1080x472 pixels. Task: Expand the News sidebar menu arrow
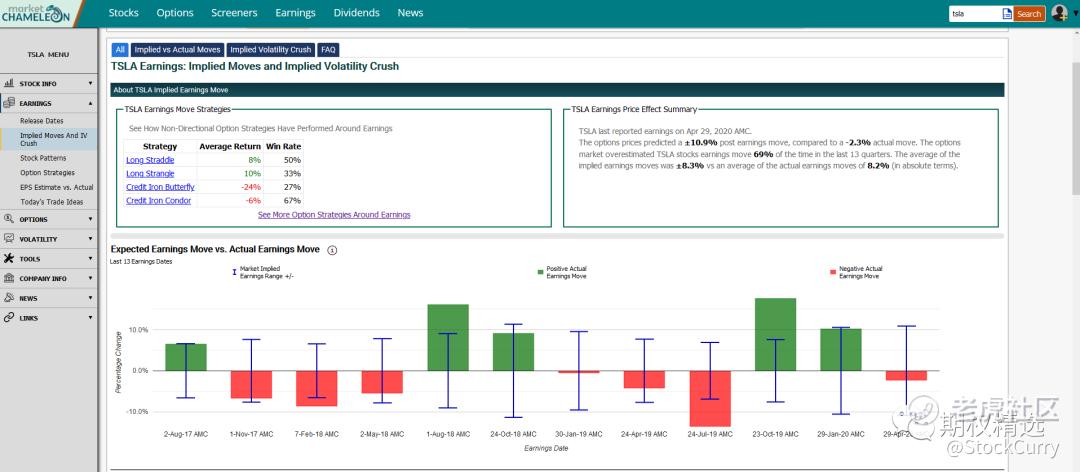[90, 298]
